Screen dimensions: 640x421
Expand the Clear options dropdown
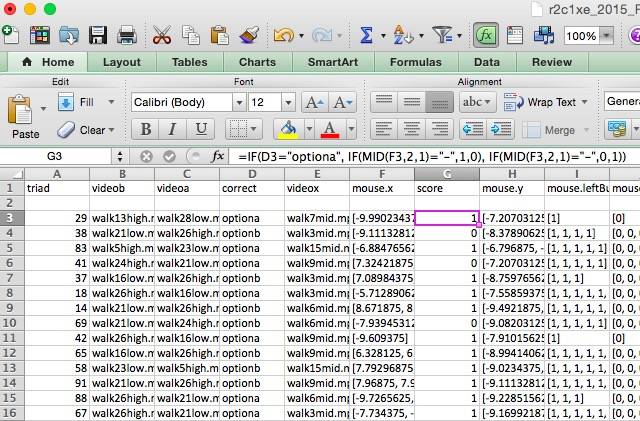(111, 130)
